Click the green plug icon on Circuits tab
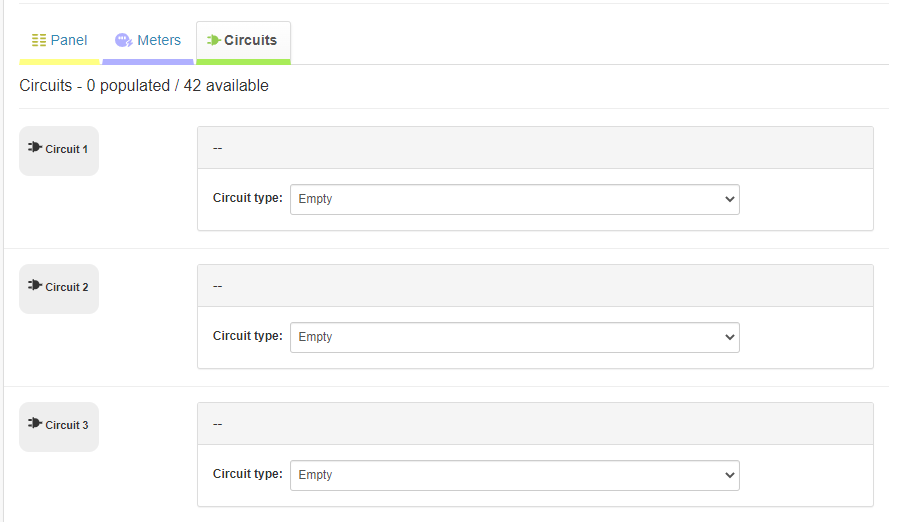 [213, 41]
